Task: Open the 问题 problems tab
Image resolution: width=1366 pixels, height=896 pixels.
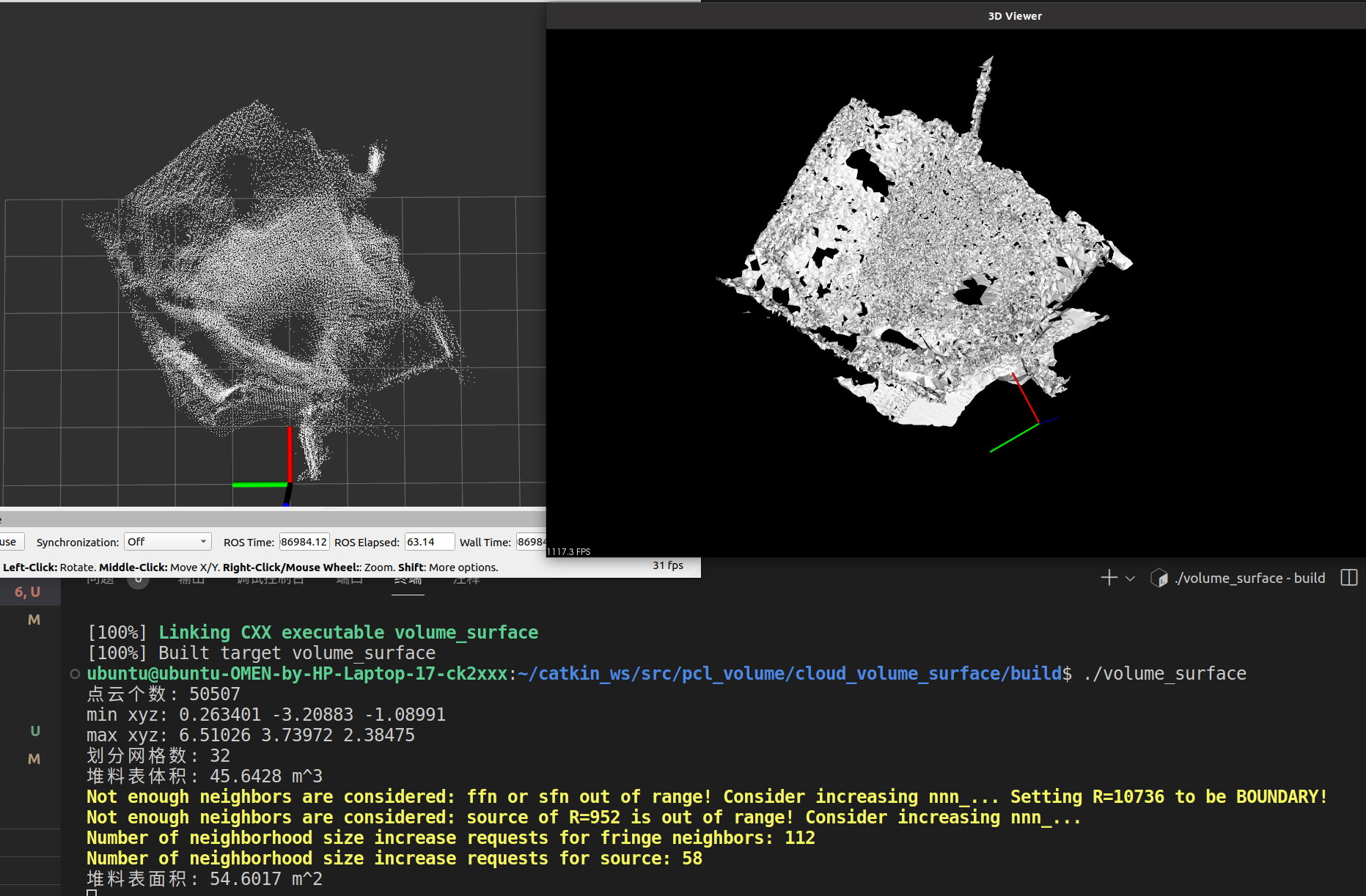Action: click(x=100, y=581)
